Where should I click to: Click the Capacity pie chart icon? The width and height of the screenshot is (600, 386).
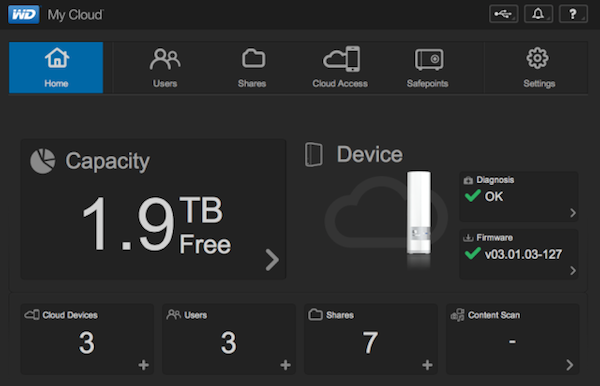[42, 161]
